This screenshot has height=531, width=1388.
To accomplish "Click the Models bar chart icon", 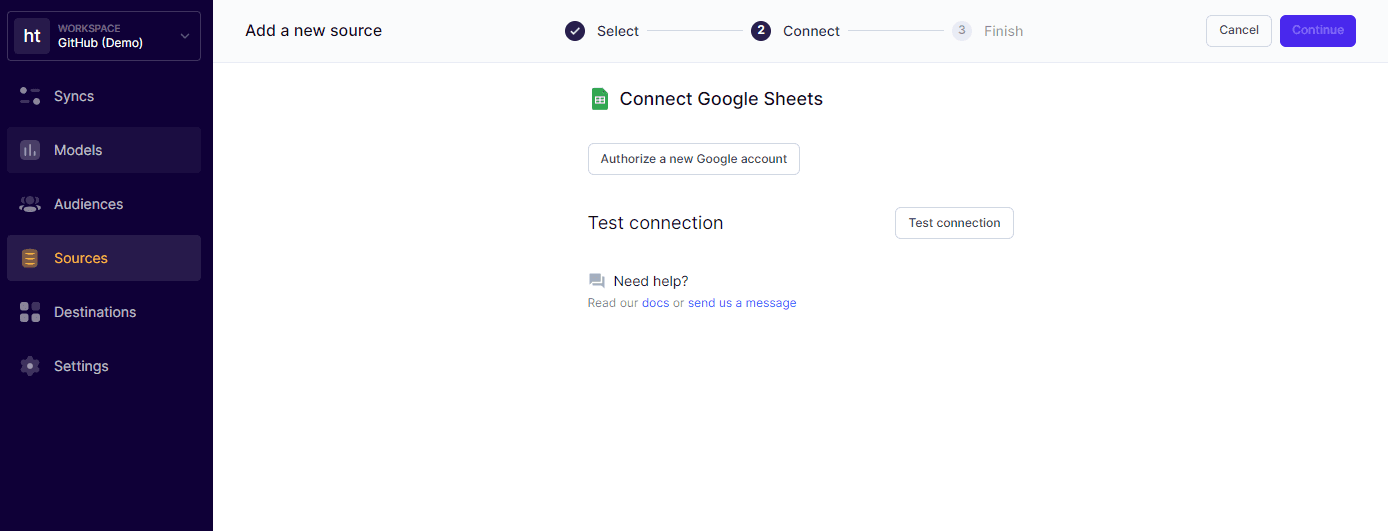I will pos(30,150).
